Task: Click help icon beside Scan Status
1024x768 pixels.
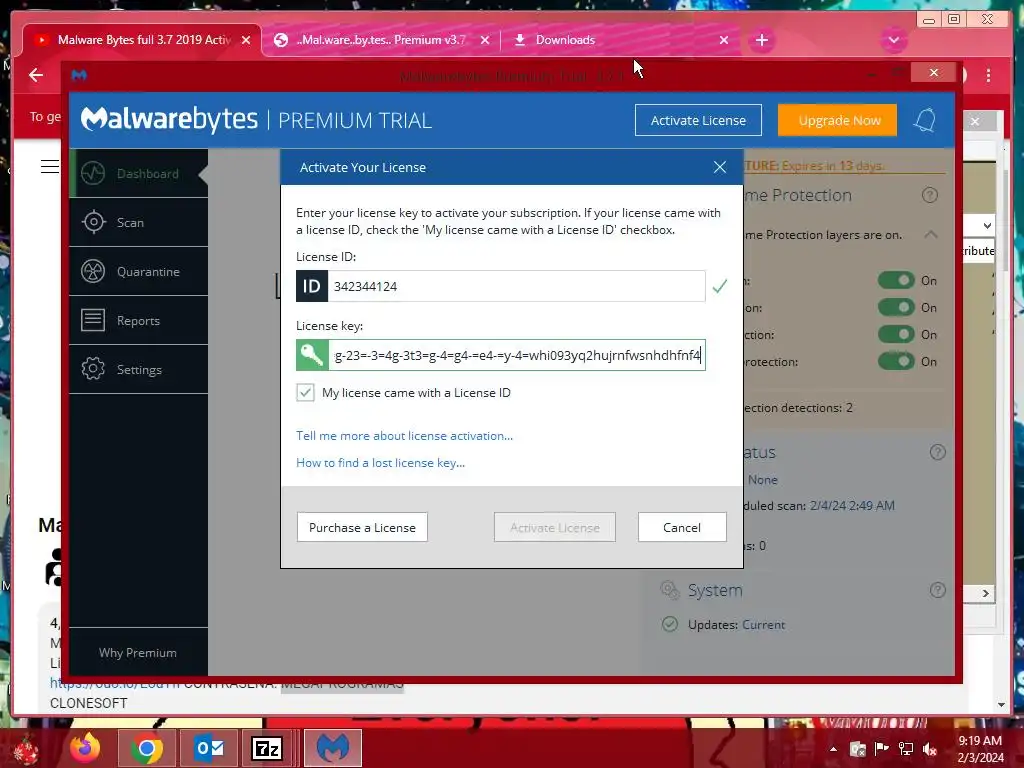Action: pos(937,452)
